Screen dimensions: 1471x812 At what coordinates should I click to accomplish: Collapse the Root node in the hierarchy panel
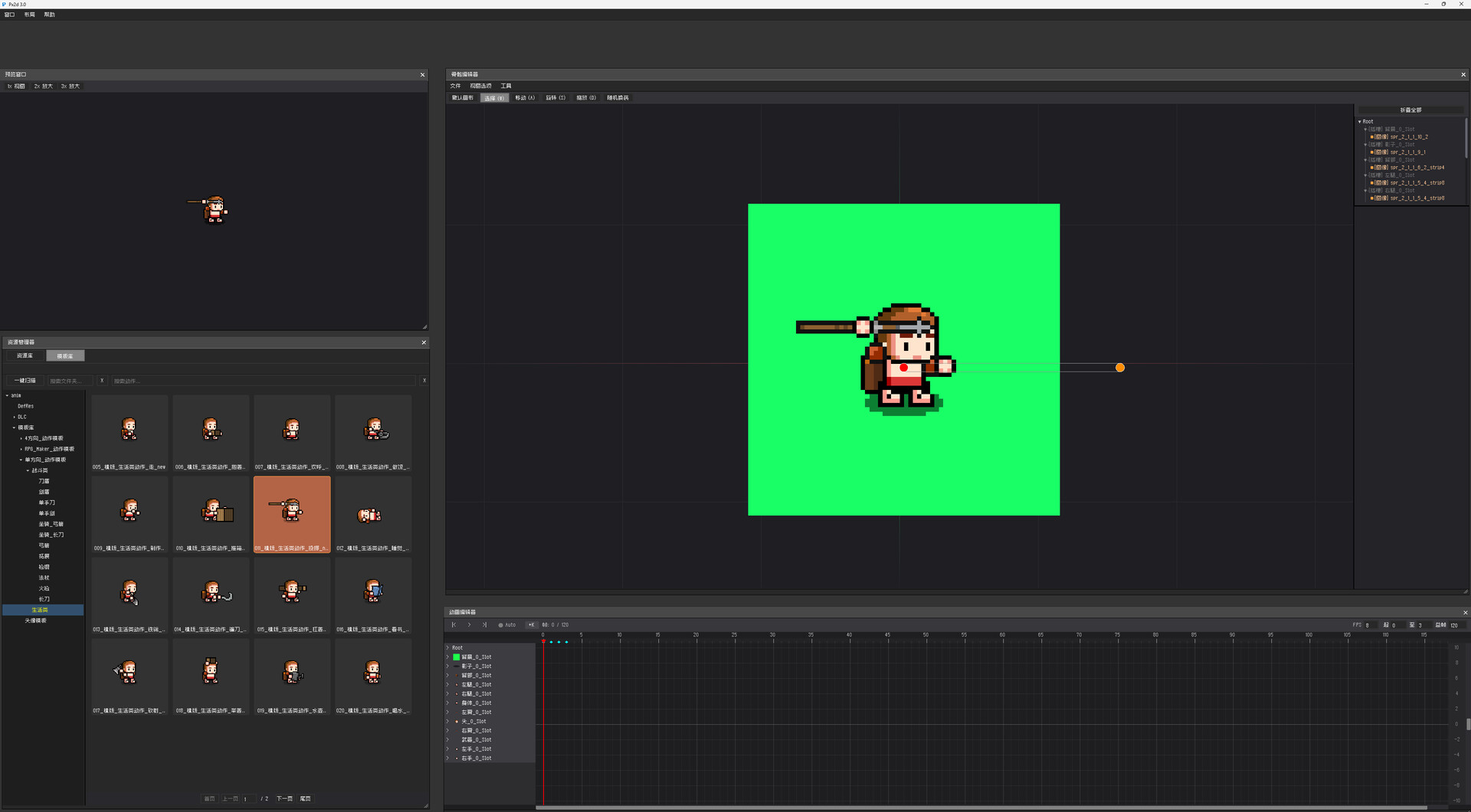[x=1360, y=122]
